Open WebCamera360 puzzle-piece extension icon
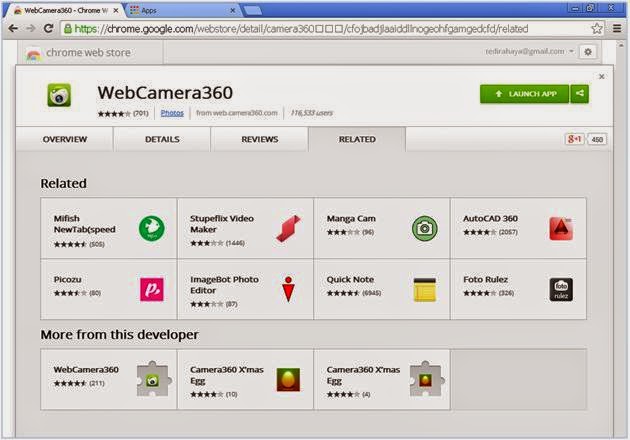Image resolution: width=630 pixels, height=440 pixels. tap(153, 379)
